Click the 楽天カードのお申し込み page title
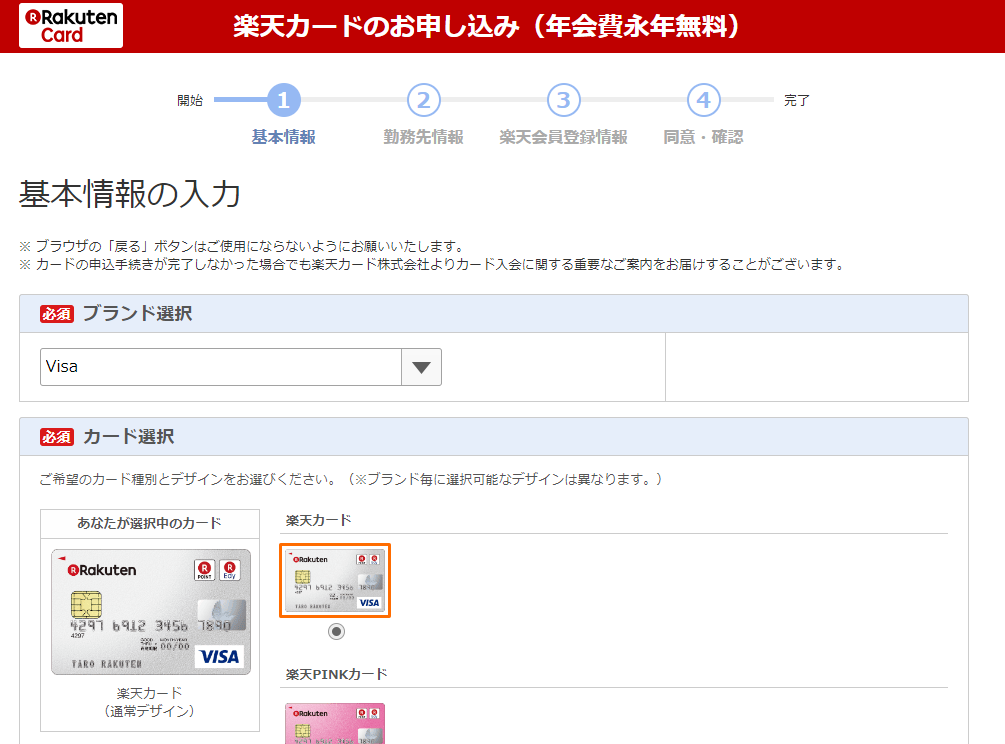Image resolution: width=1005 pixels, height=744 pixels. tap(487, 26)
